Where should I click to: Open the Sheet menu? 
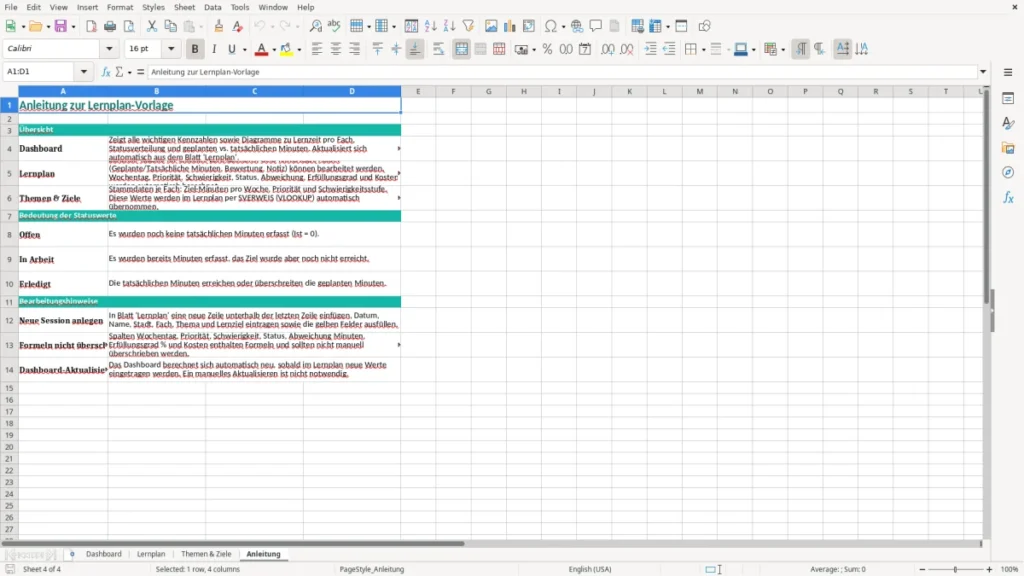tap(184, 7)
